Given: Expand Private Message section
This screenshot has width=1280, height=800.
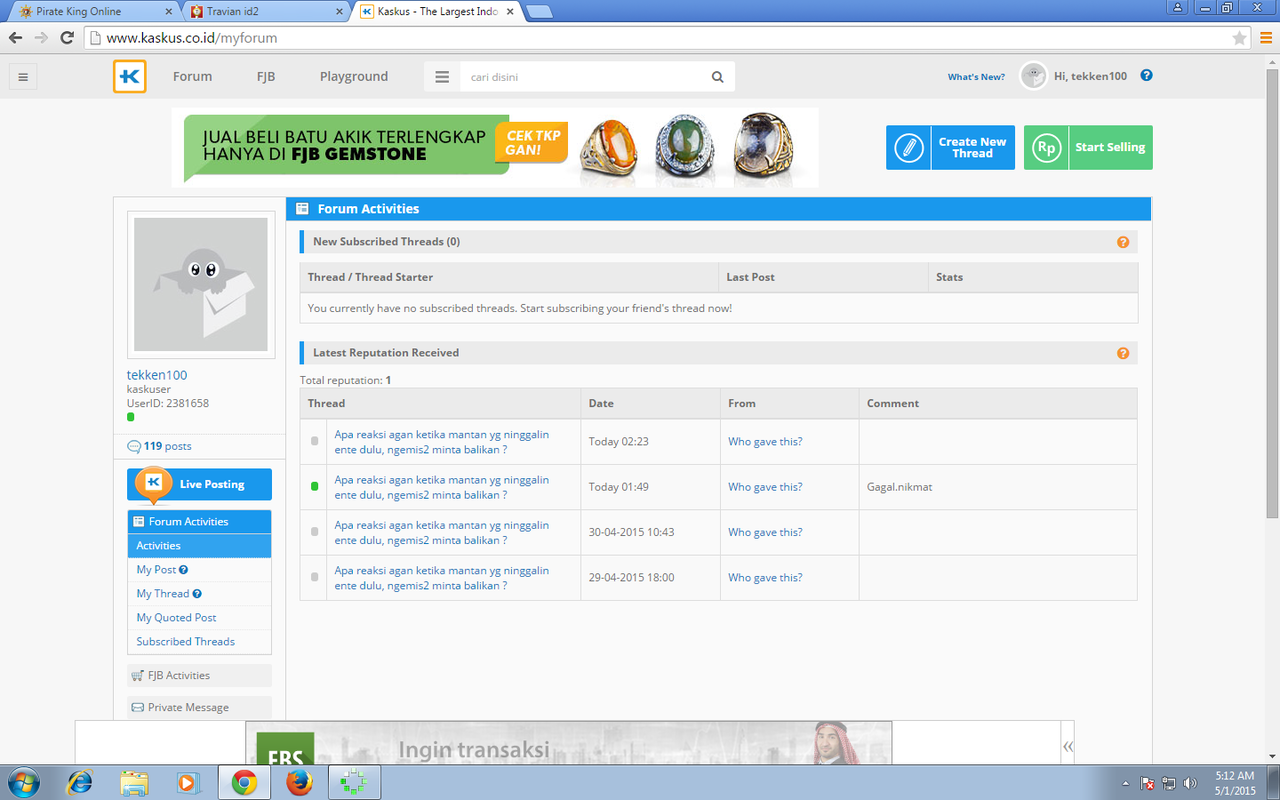Looking at the screenshot, I should tap(199, 707).
